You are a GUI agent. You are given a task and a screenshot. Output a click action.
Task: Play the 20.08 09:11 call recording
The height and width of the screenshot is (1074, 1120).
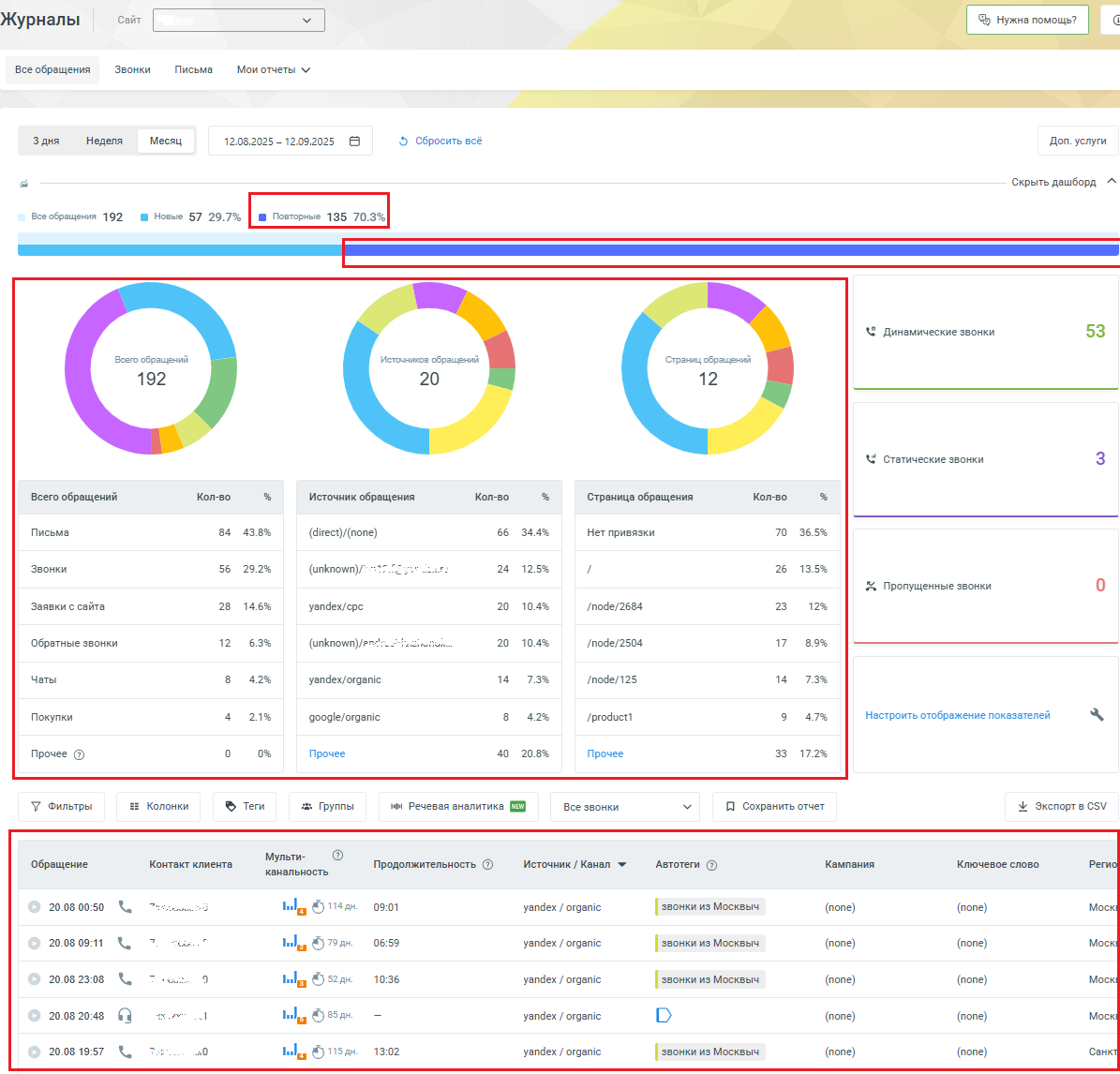[34, 944]
